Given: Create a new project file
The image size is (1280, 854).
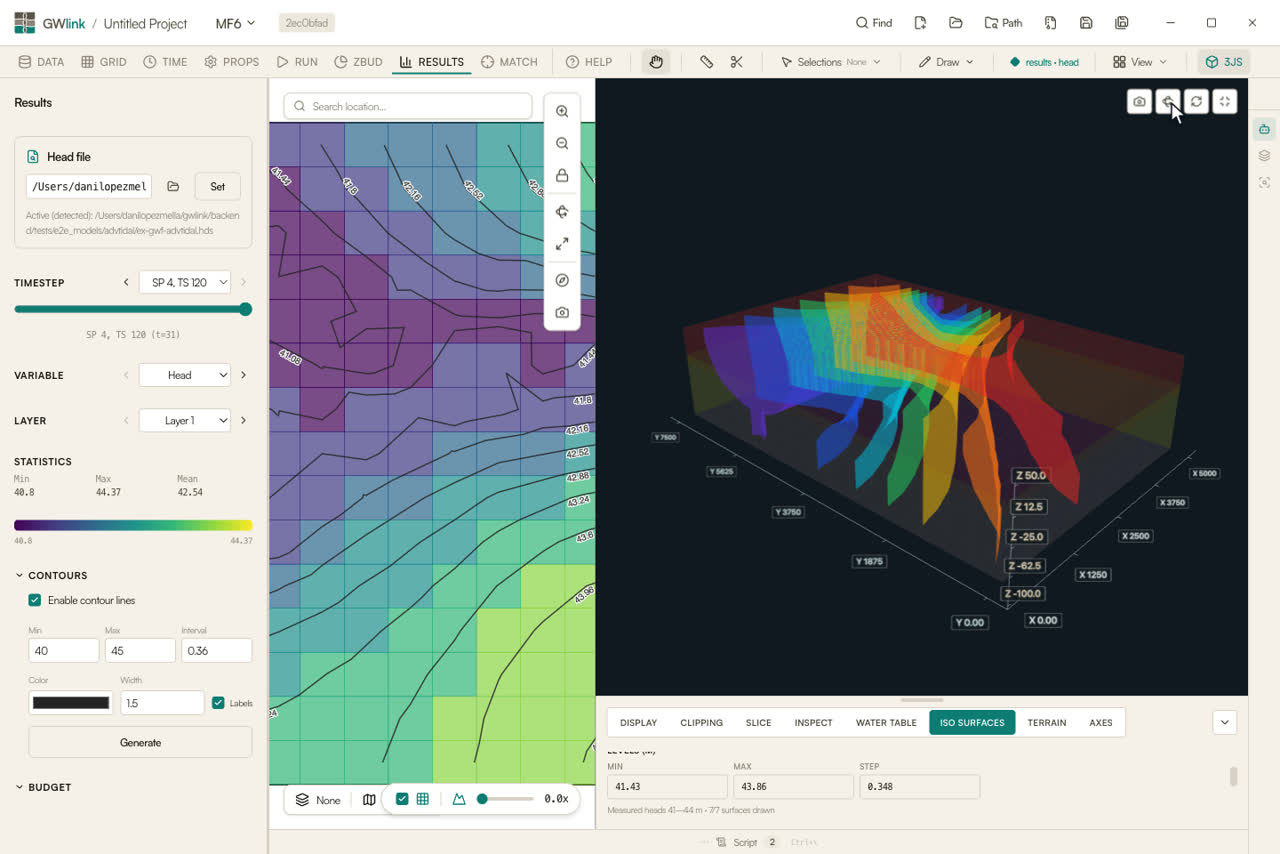Looking at the screenshot, I should (x=920, y=23).
